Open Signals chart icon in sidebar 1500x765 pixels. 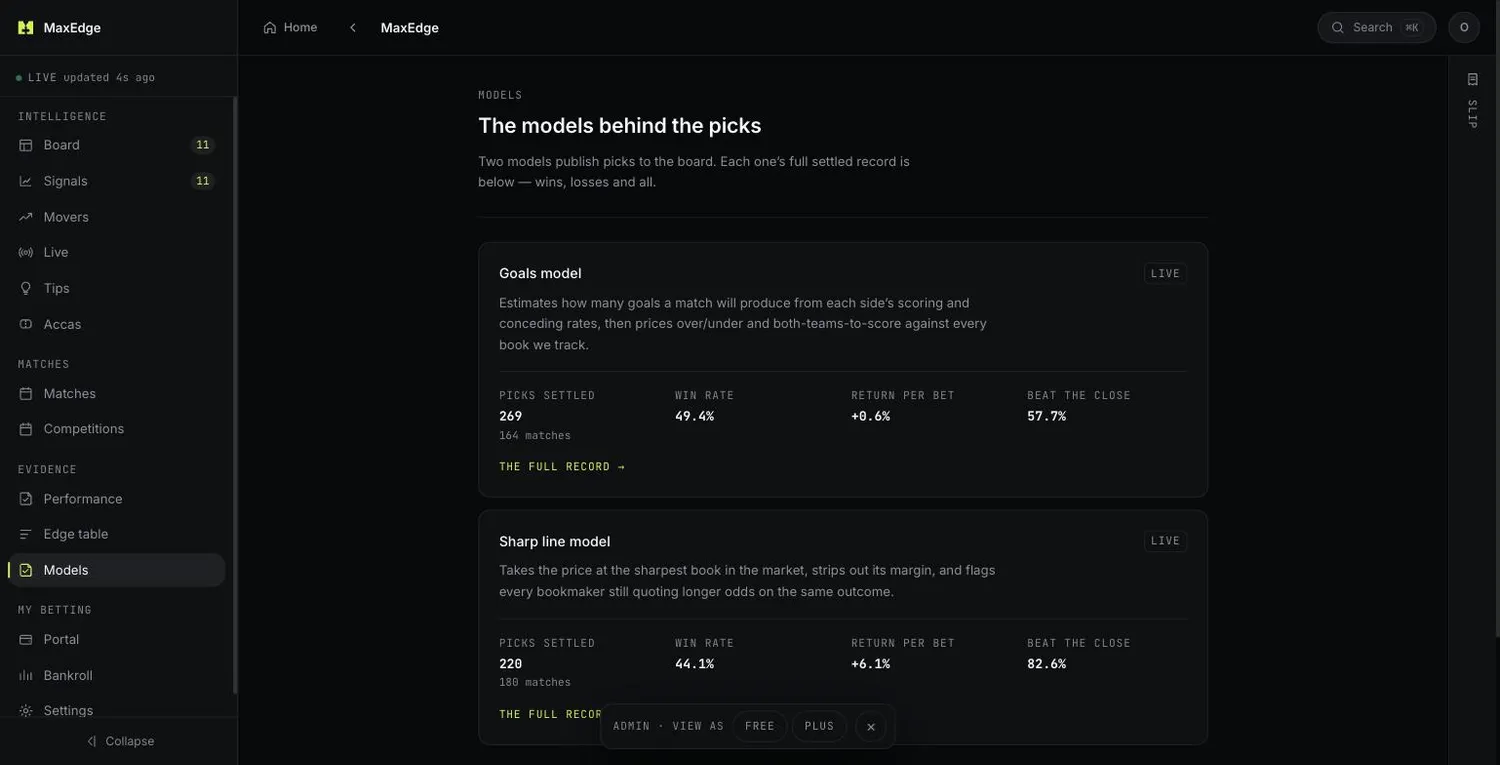26,181
